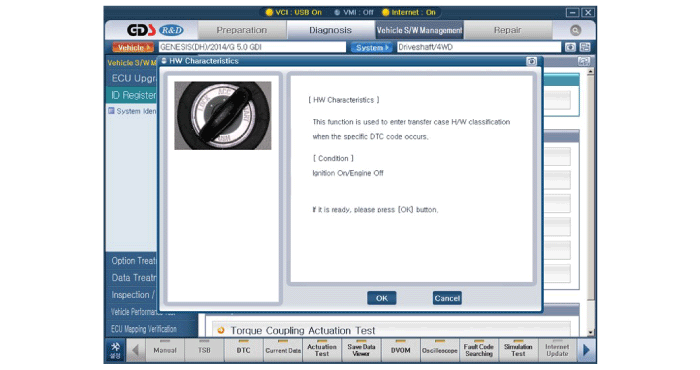The height and width of the screenshot is (370, 700).
Task: Advance bottom toolbar with right arrow
Action: pos(586,350)
